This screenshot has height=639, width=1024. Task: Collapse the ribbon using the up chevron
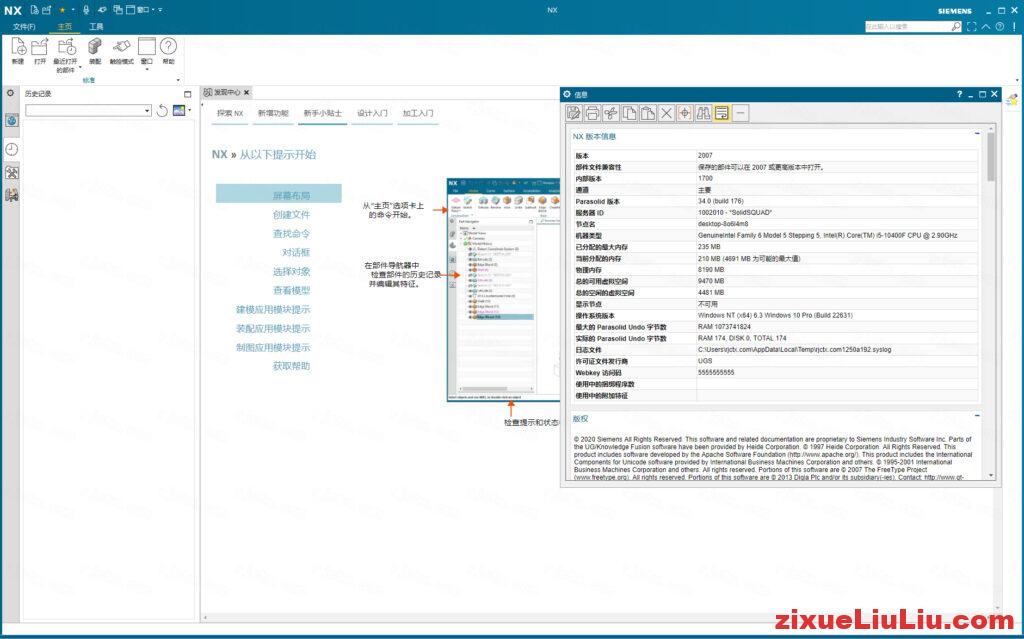coord(986,27)
